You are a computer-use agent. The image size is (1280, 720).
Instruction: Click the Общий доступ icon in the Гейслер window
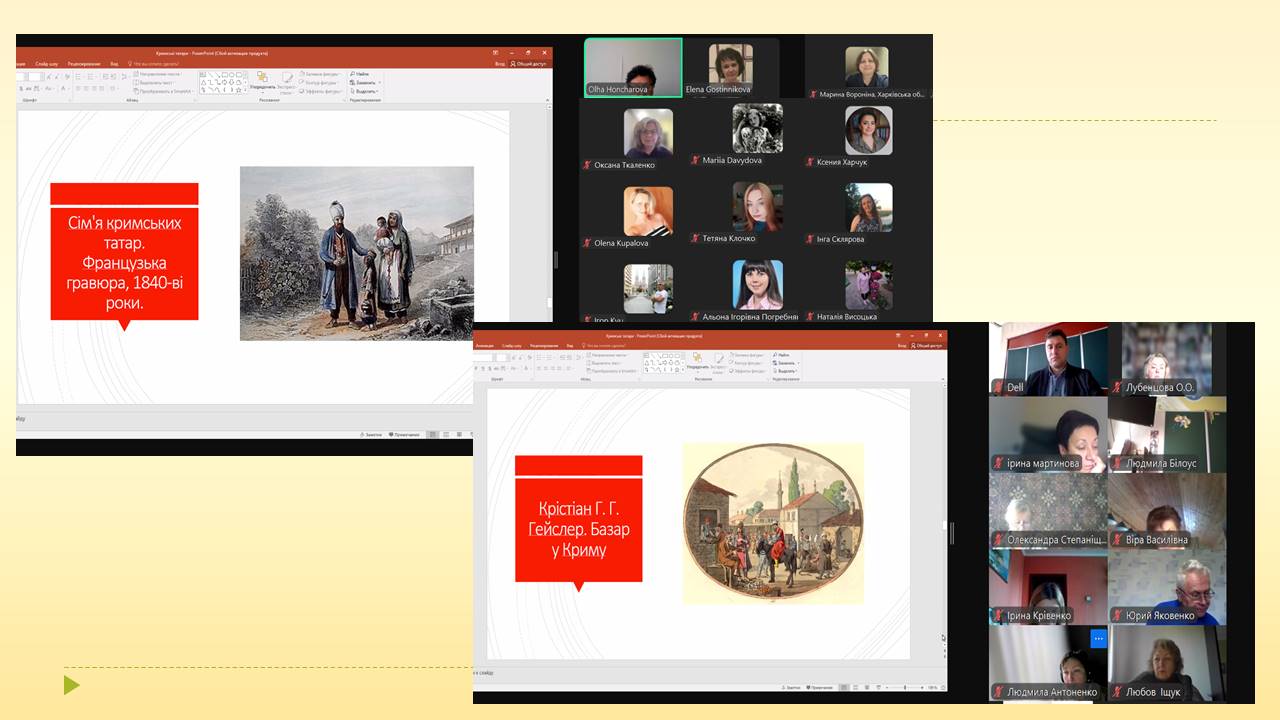tap(913, 346)
